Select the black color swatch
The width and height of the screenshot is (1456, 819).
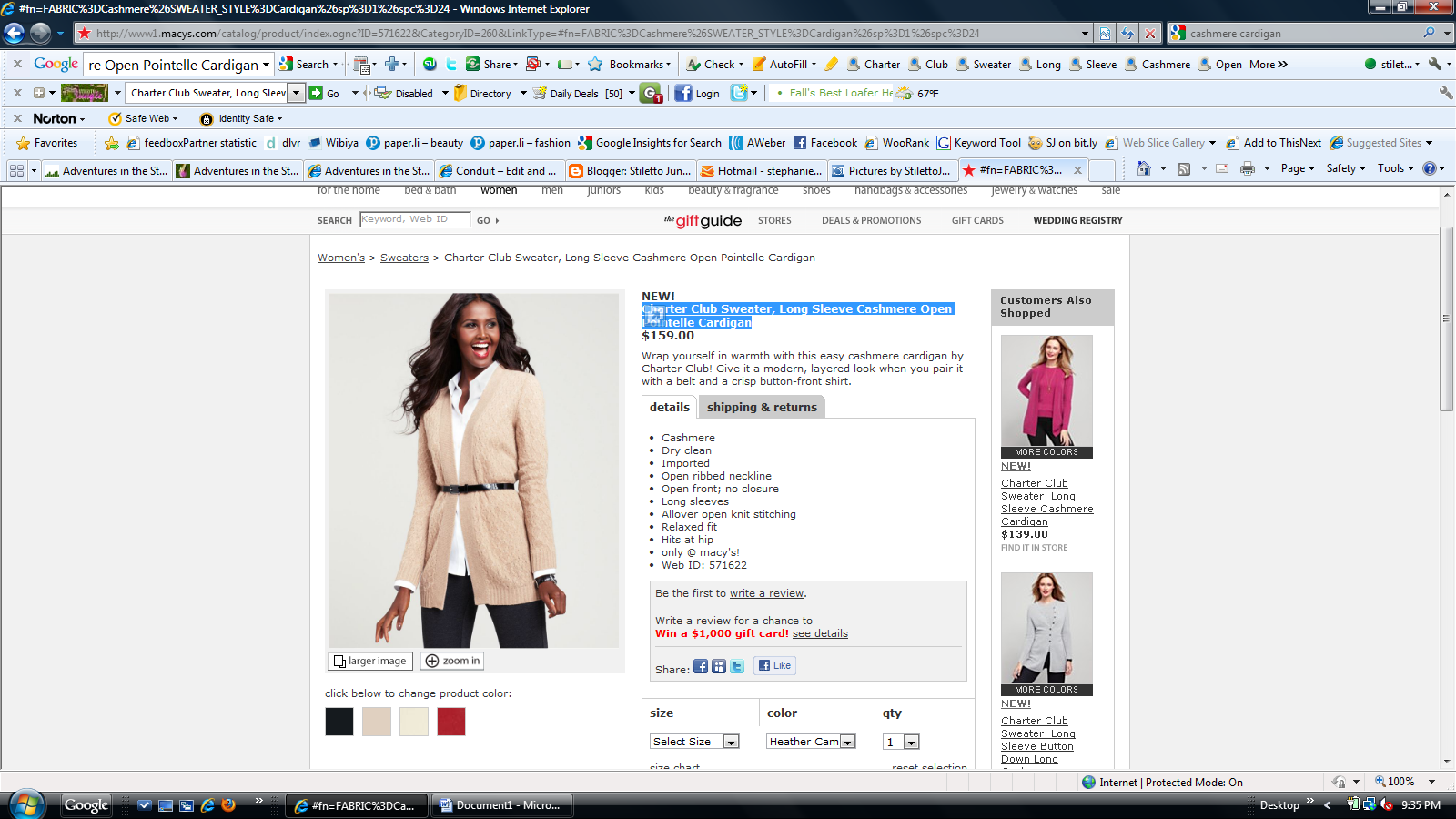click(339, 722)
